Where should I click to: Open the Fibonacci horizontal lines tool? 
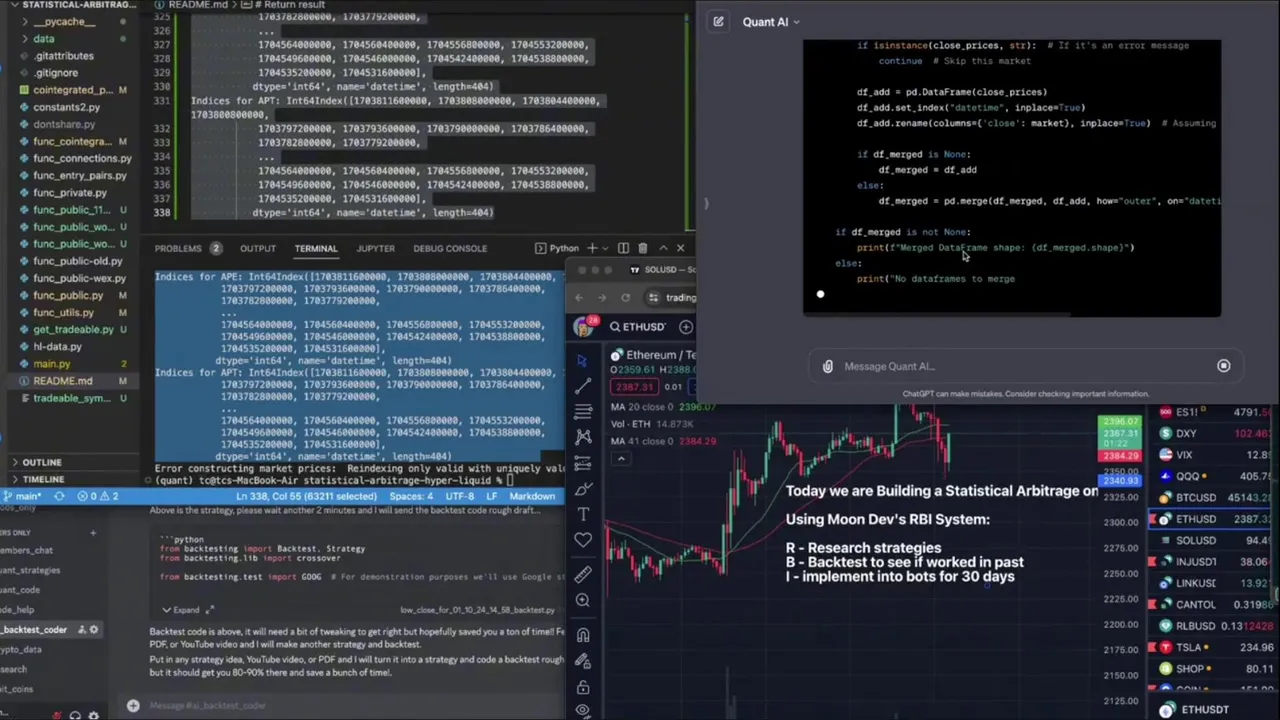click(583, 411)
